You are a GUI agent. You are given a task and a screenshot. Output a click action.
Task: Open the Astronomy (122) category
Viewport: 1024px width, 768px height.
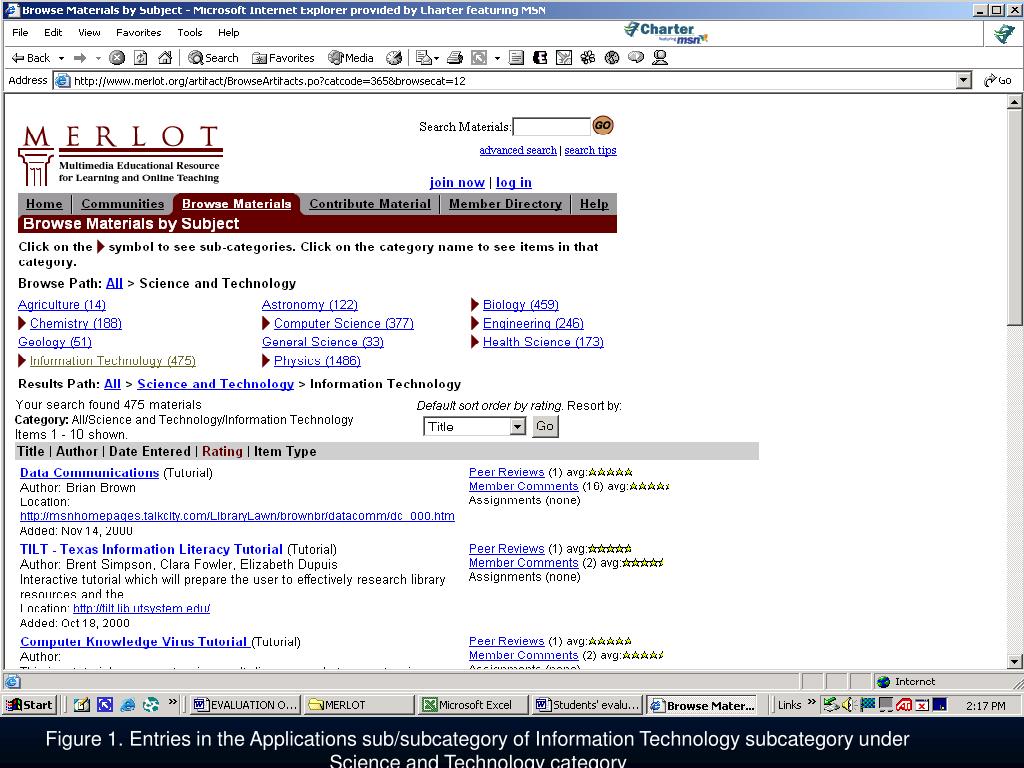[310, 304]
